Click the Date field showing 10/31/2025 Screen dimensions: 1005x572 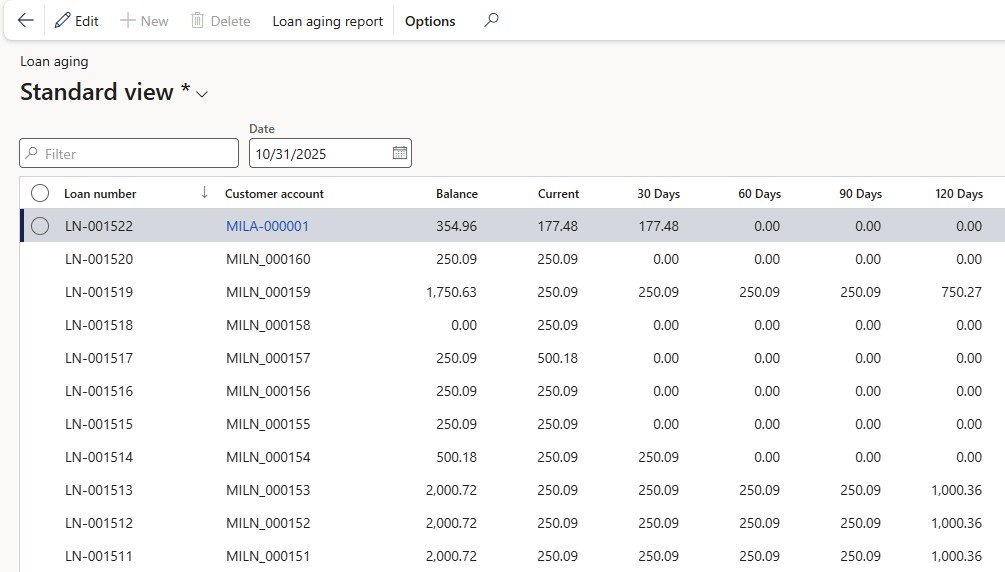tap(318, 154)
